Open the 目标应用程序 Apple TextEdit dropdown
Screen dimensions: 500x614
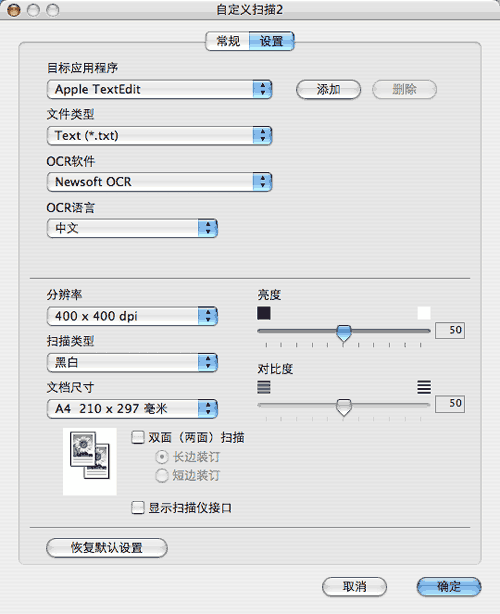coord(159,89)
